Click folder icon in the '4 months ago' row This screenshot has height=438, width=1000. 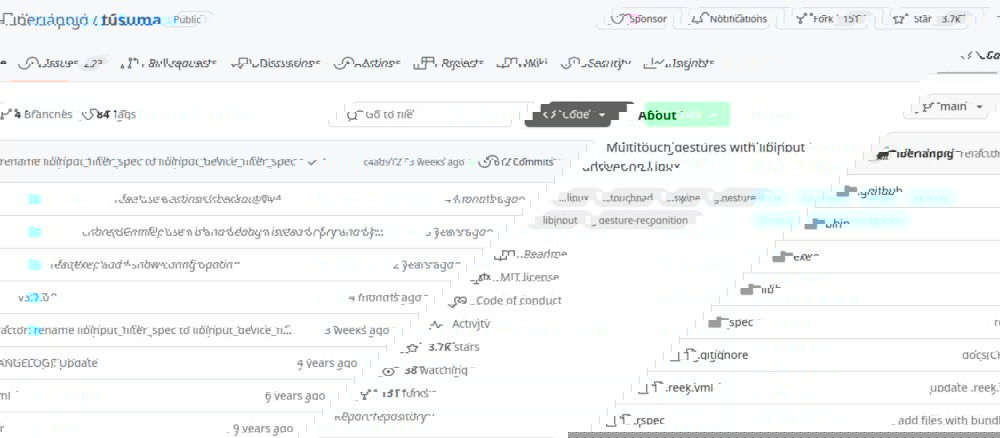pyautogui.click(x=34, y=199)
